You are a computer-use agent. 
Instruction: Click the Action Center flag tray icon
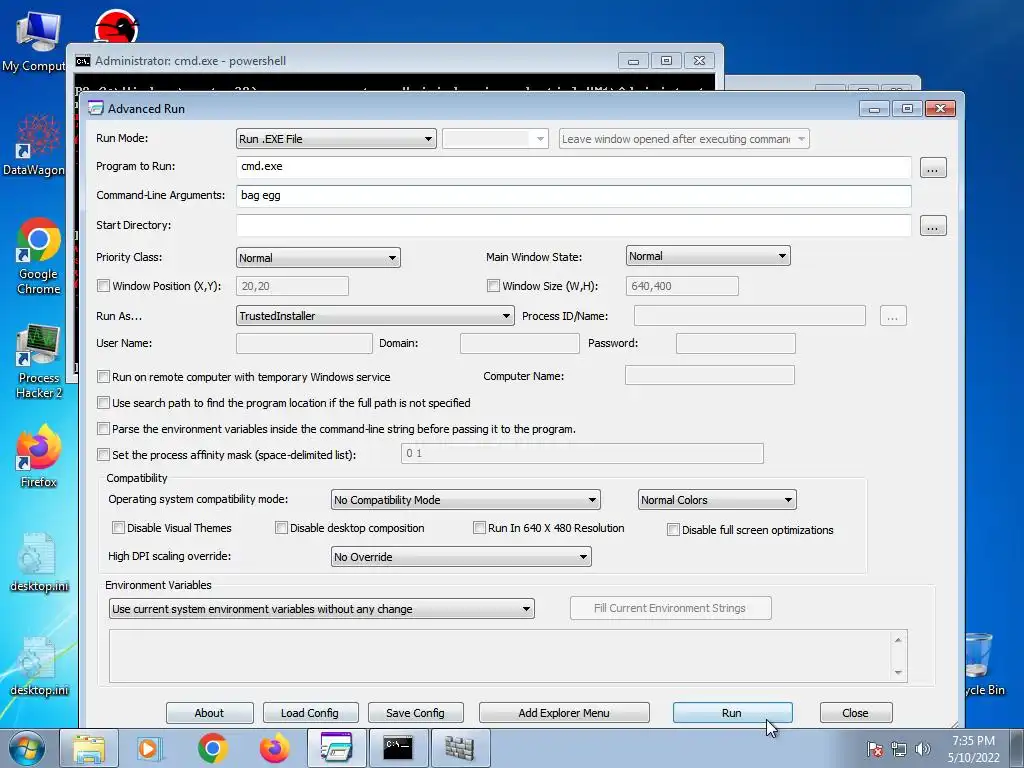pyautogui.click(x=874, y=749)
